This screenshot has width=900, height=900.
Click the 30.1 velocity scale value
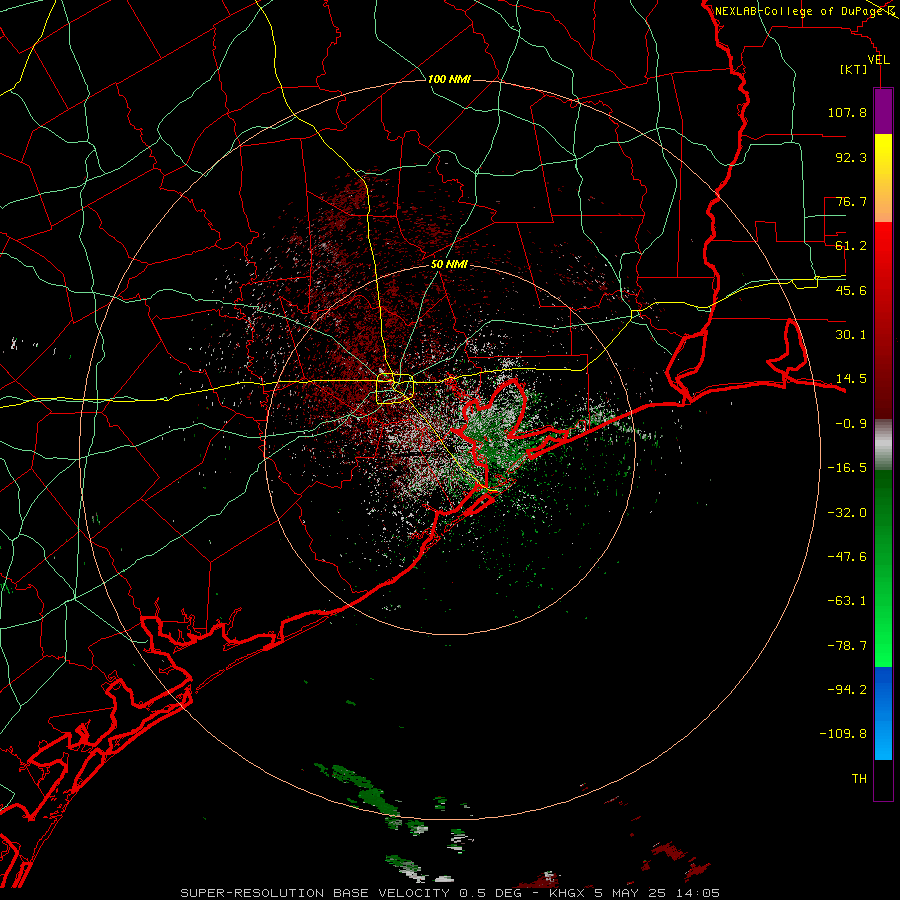(x=851, y=335)
